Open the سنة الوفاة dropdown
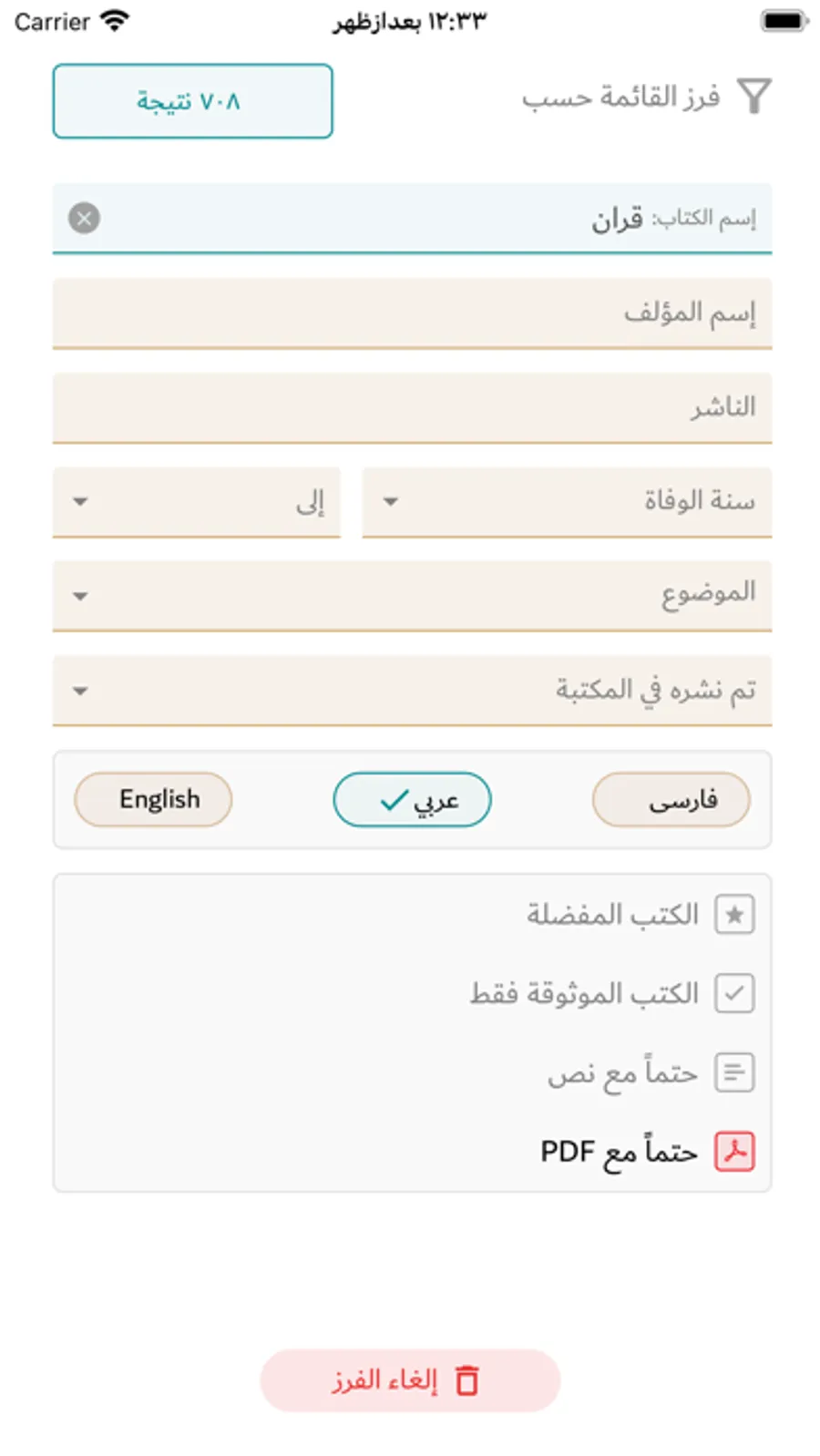Image resolution: width=820 pixels, height=1456 pixels. click(x=567, y=501)
